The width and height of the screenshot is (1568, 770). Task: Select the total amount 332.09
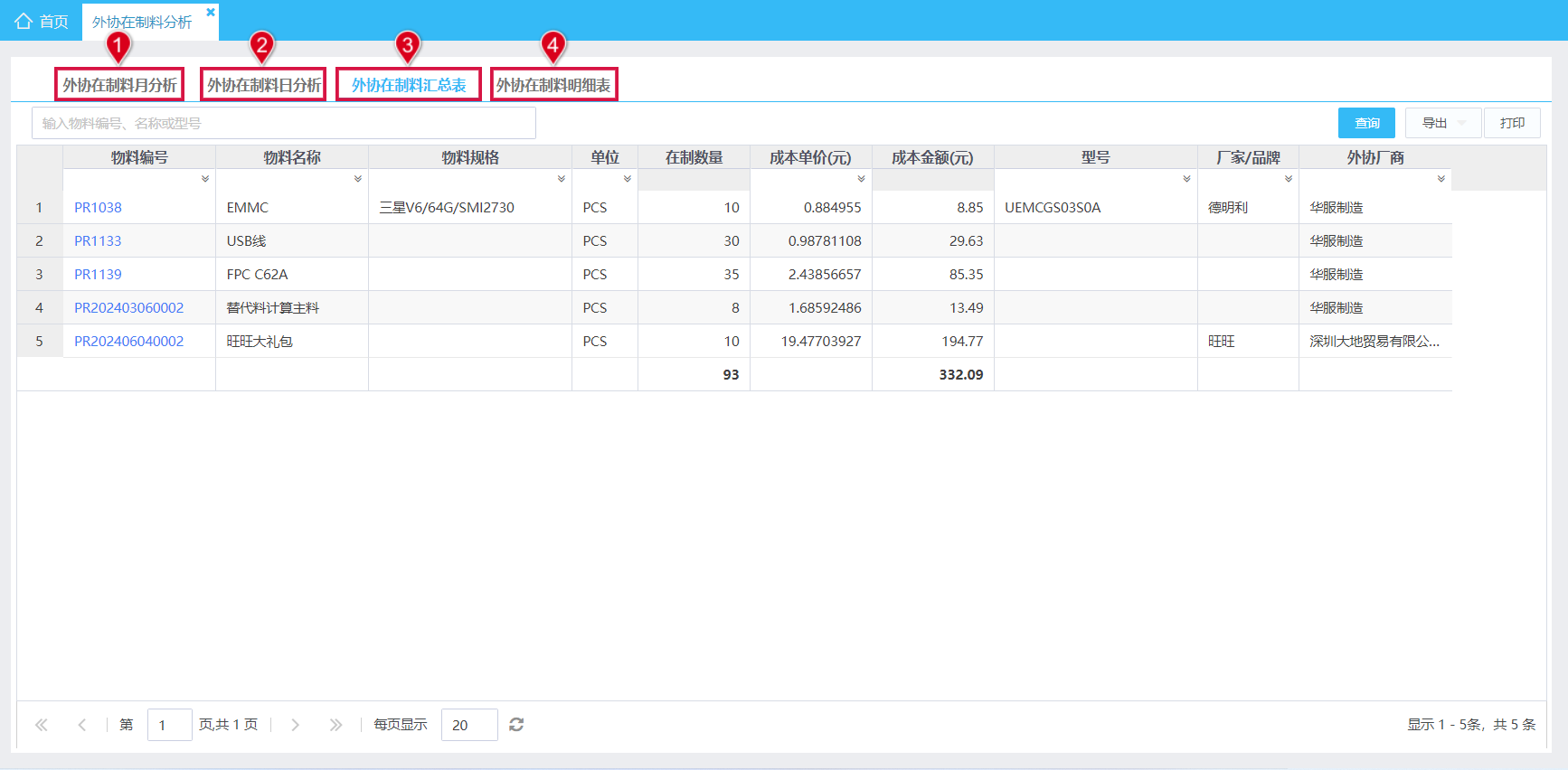[x=960, y=374]
